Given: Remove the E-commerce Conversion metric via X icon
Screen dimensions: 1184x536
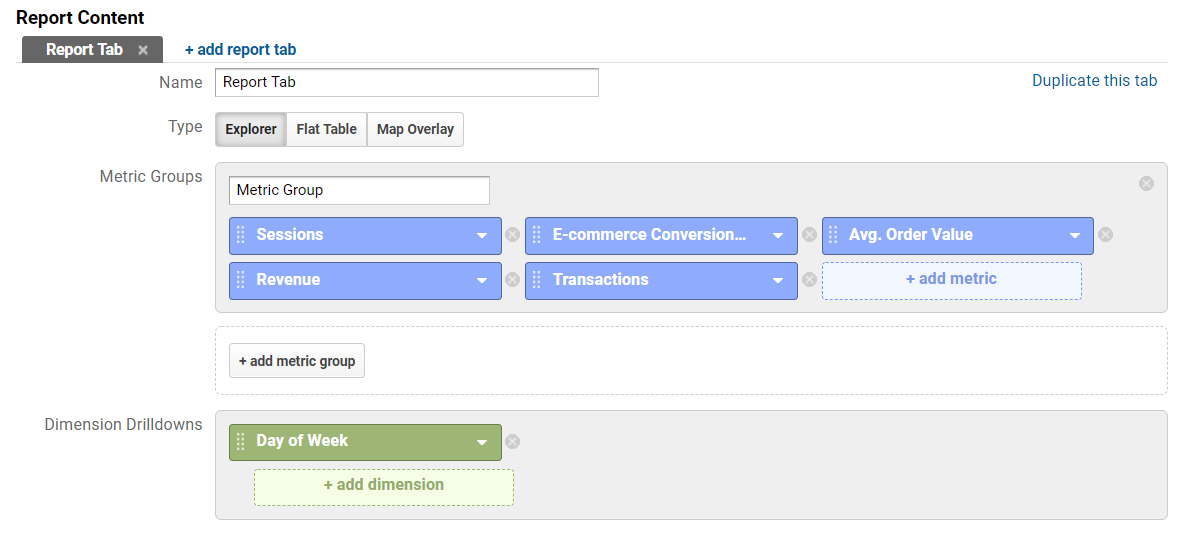Looking at the screenshot, I should (809, 235).
